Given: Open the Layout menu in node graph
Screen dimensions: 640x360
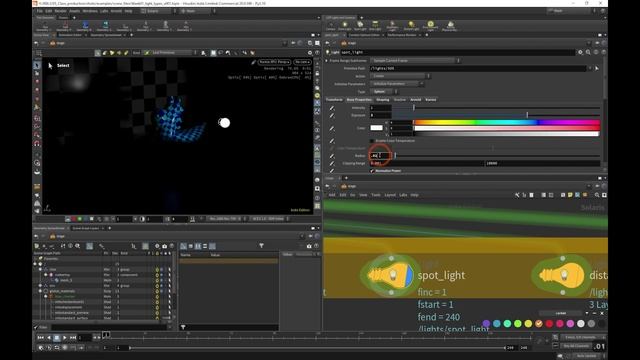Looking at the screenshot, I should 390,195.
